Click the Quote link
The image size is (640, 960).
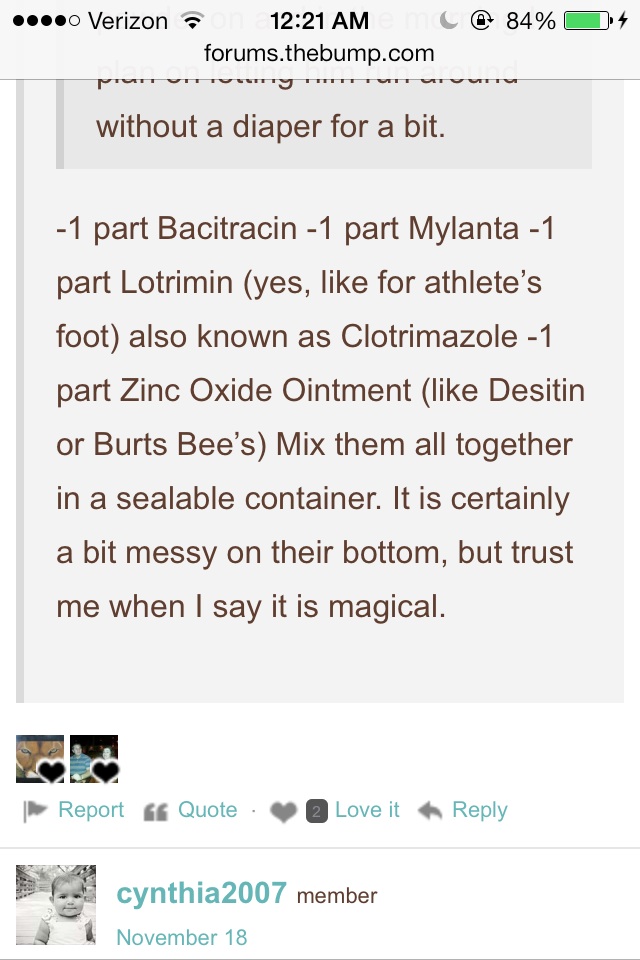tap(208, 809)
